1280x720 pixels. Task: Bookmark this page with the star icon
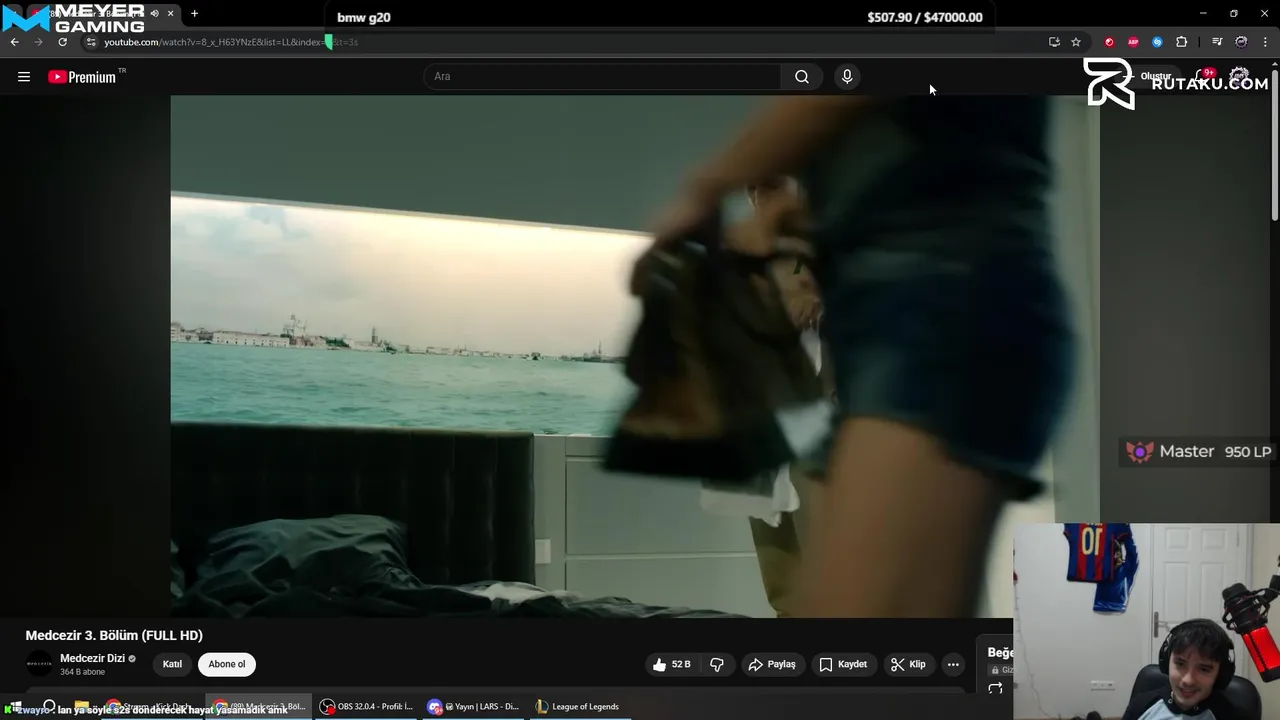click(x=1076, y=42)
